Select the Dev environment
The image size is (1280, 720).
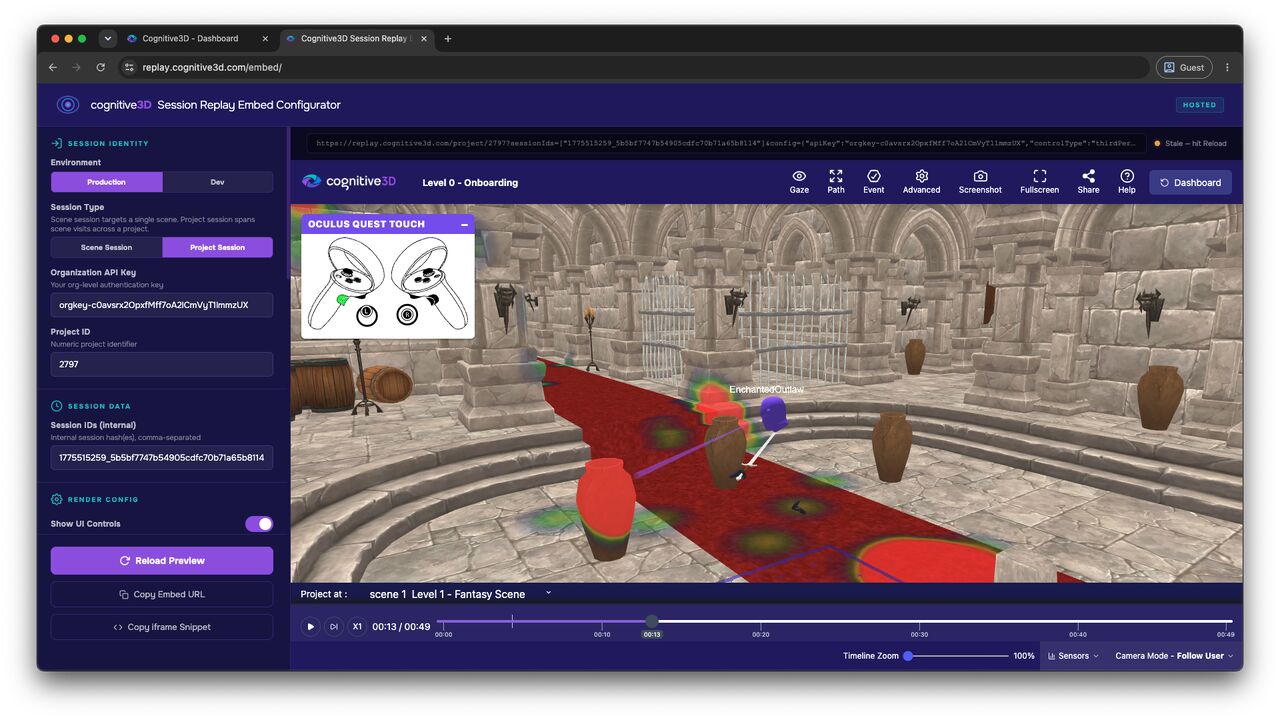click(218, 182)
